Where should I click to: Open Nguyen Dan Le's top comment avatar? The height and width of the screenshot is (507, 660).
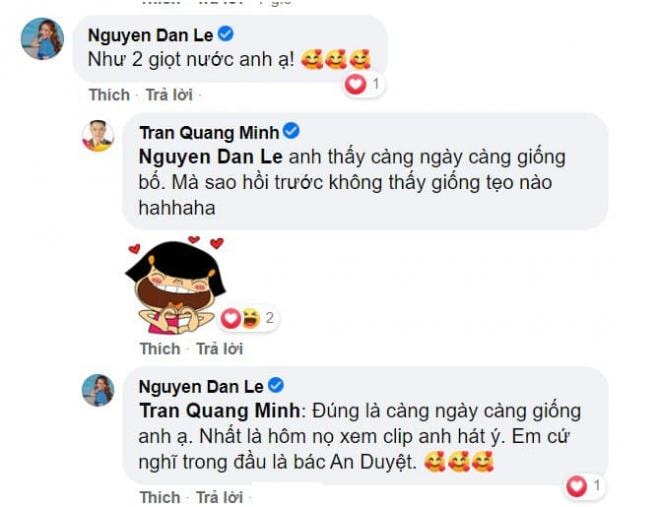point(42,39)
